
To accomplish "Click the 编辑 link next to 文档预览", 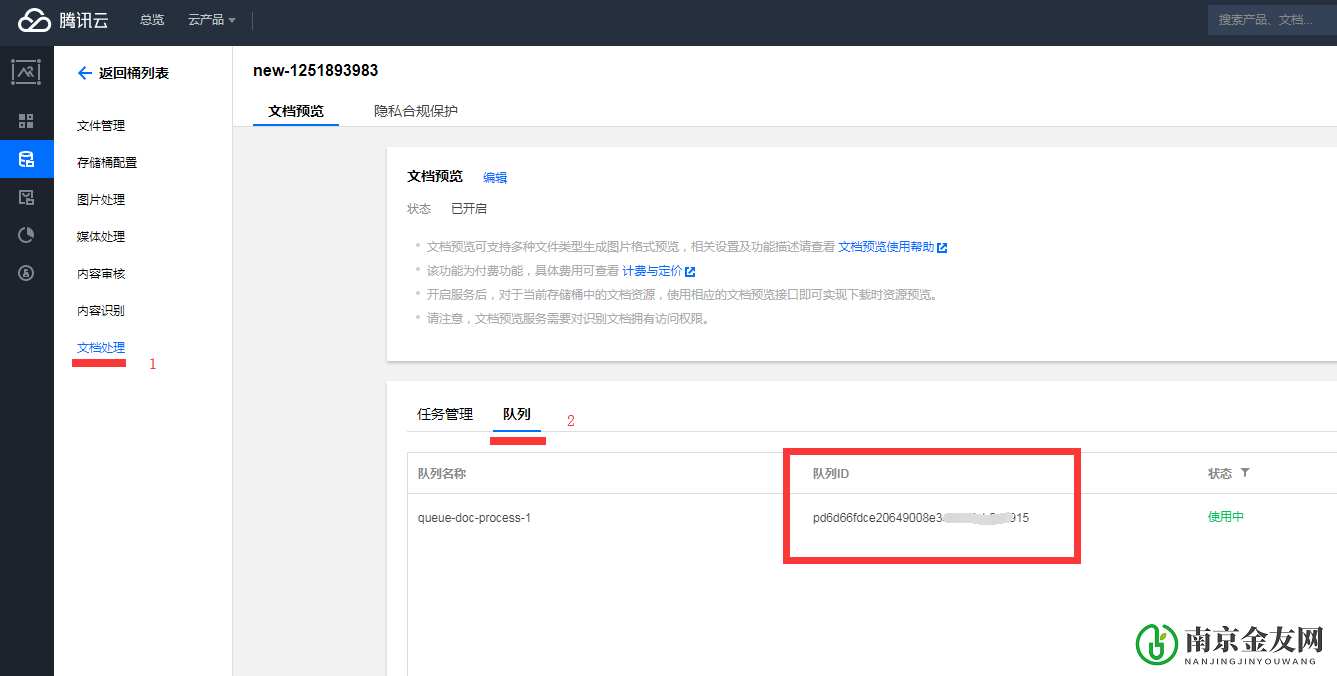I will 495,177.
